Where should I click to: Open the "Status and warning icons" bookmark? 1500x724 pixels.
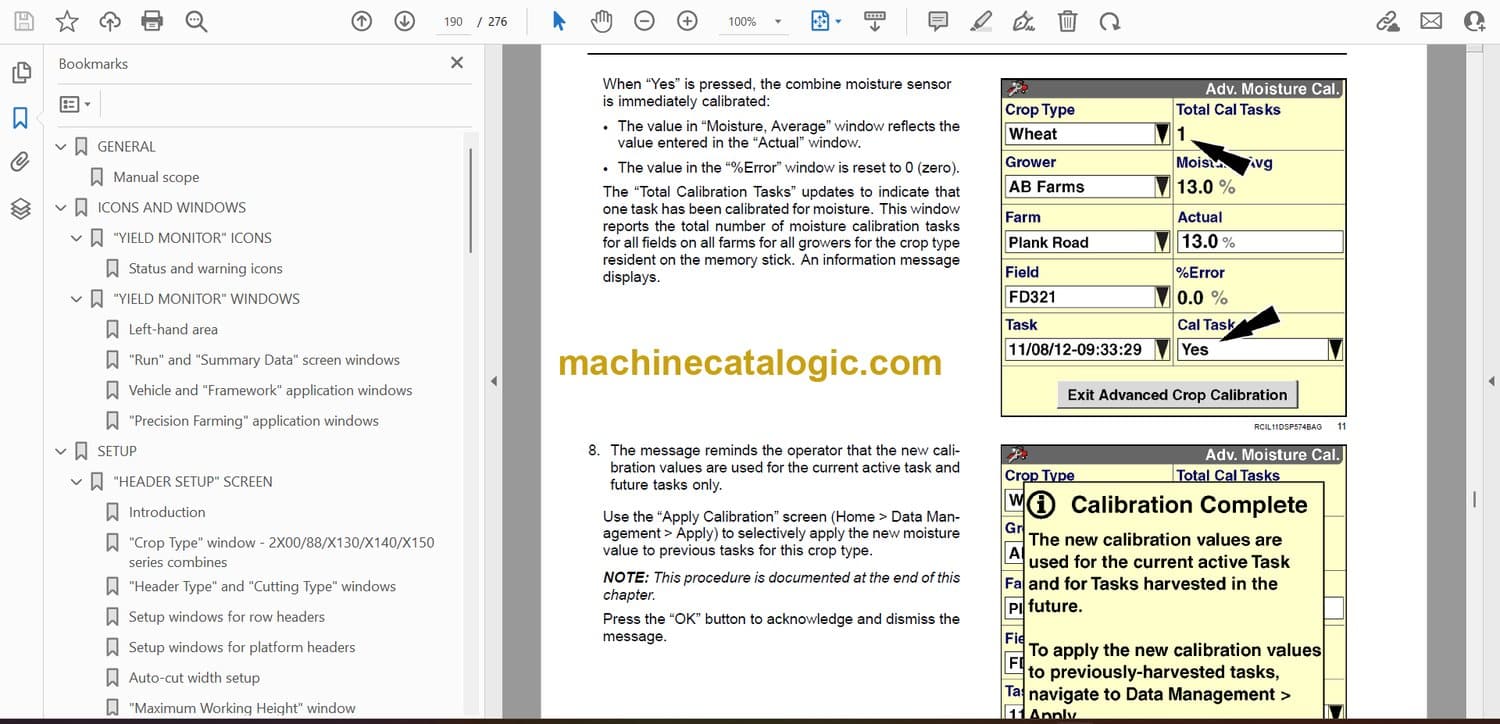205,268
